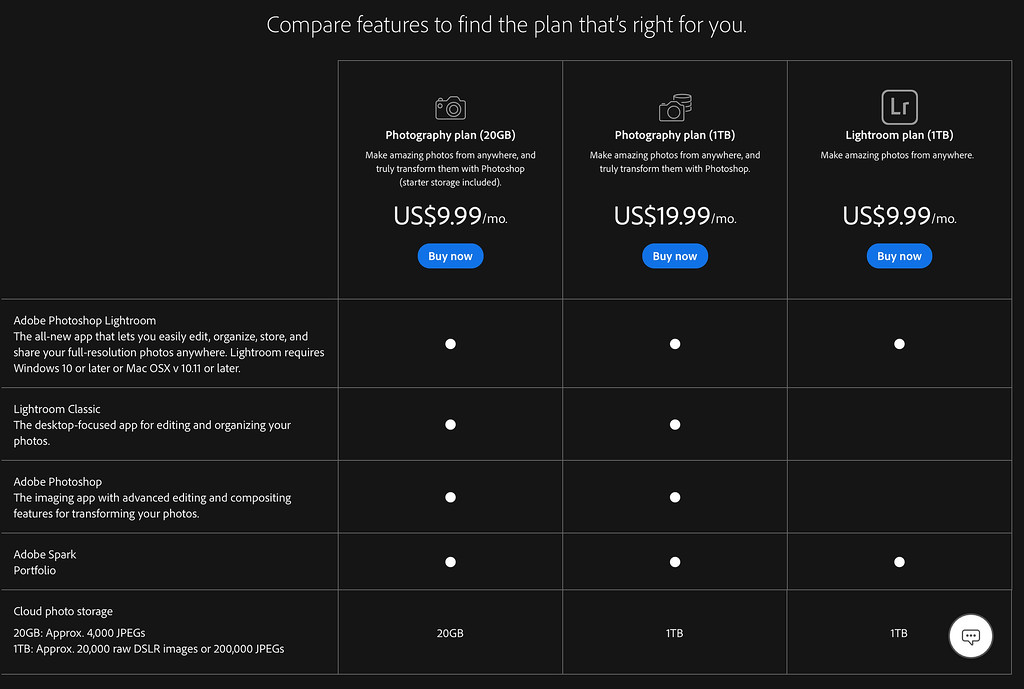Click the 20GB cloud storage cell value
Image resolution: width=1024 pixels, height=689 pixels.
[450, 633]
